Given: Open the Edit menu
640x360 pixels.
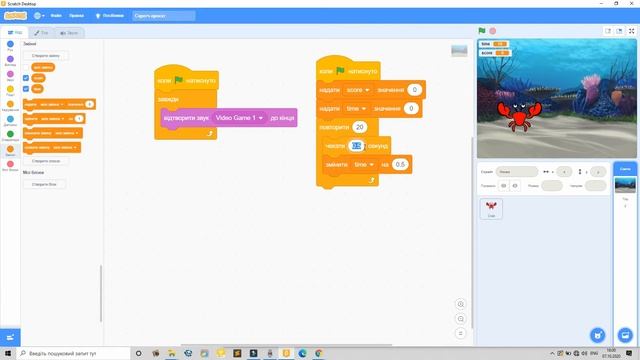Looking at the screenshot, I should 76,16.
